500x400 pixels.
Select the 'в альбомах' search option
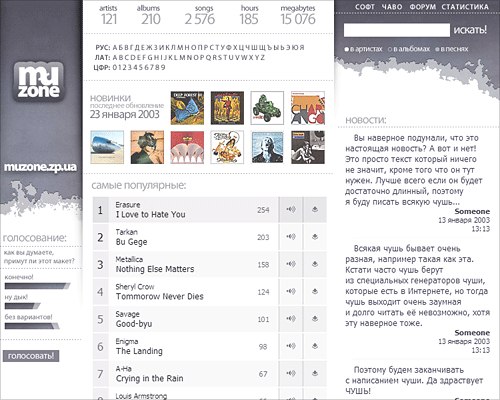click(x=409, y=49)
